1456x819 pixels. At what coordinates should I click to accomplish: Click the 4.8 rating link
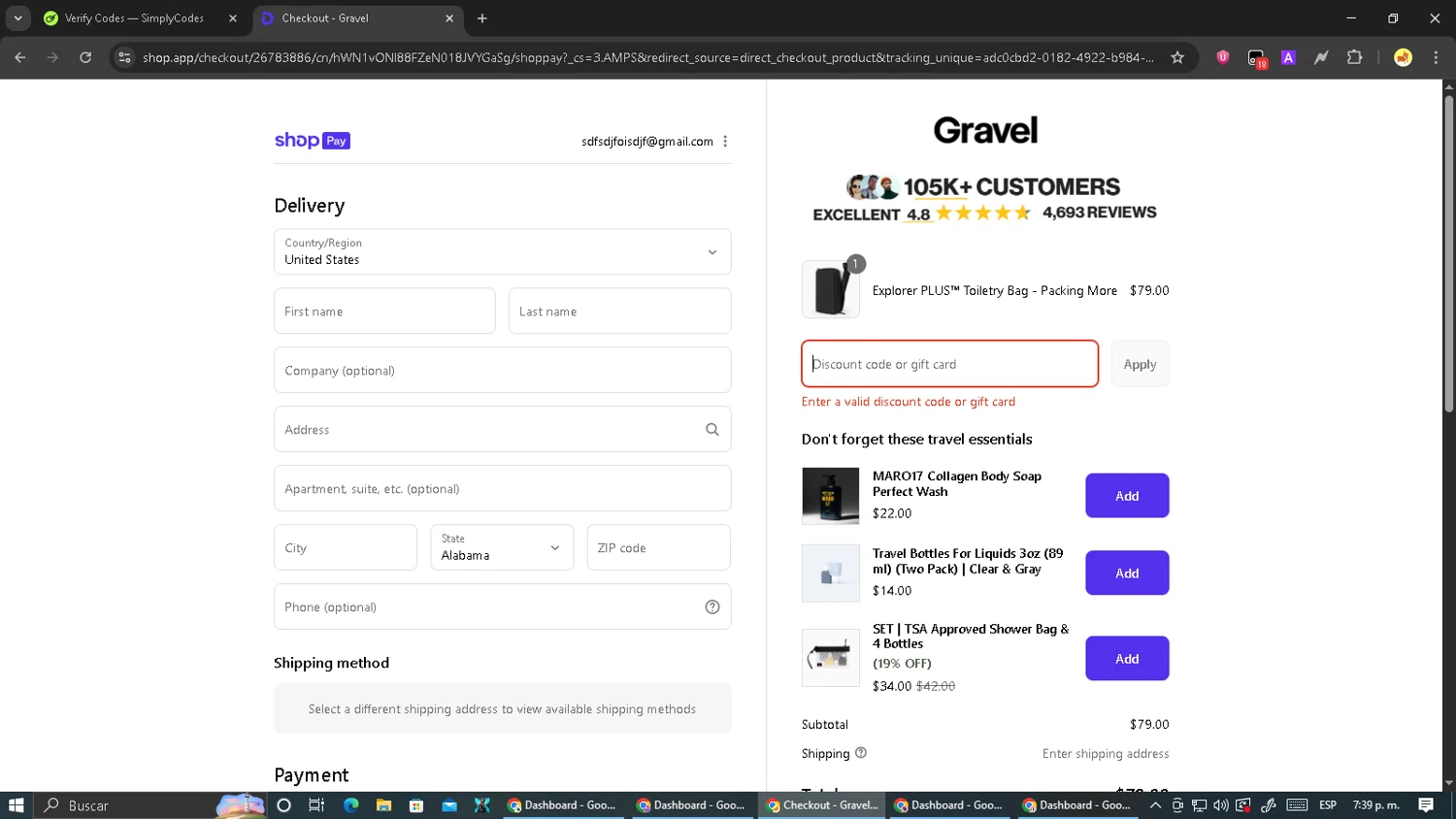click(918, 214)
